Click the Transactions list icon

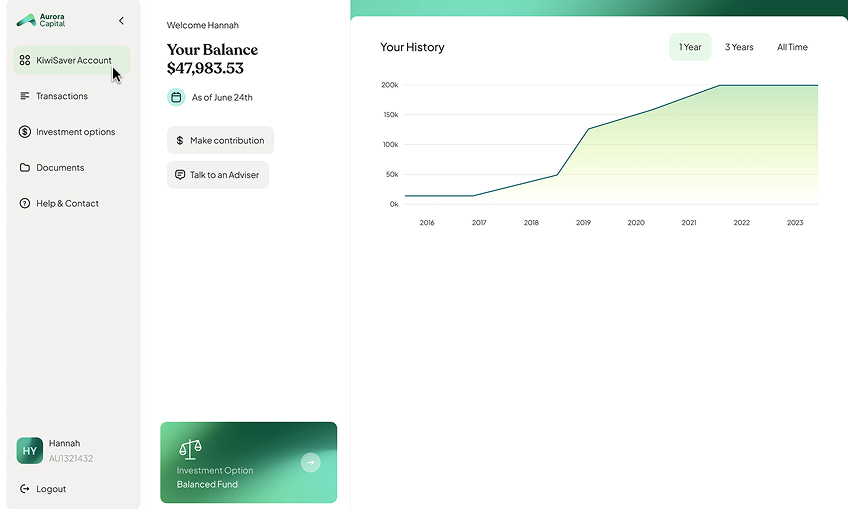(x=24, y=96)
